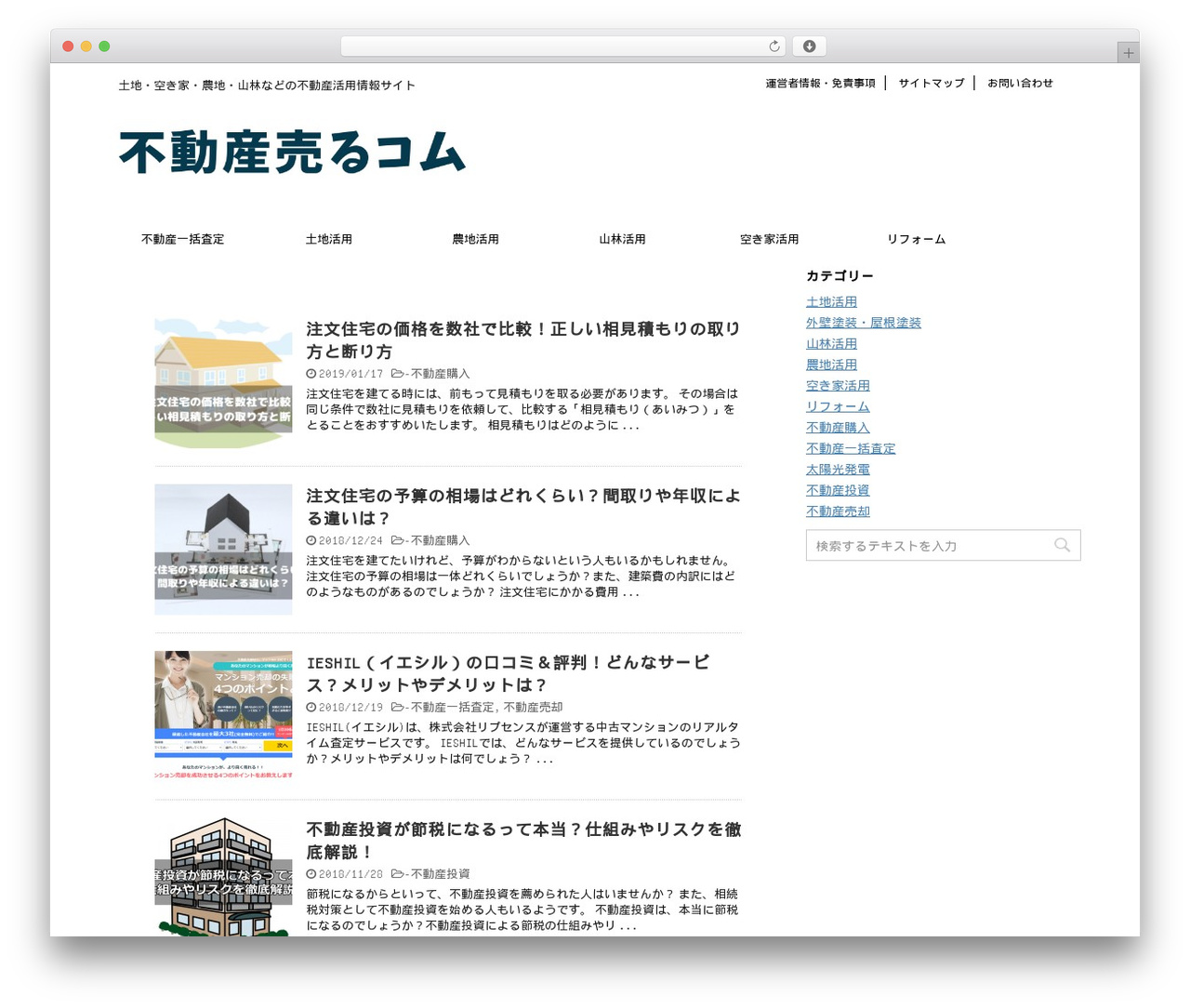Select 不動産購入 category in sidebar
The image size is (1190, 1008).
point(838,428)
